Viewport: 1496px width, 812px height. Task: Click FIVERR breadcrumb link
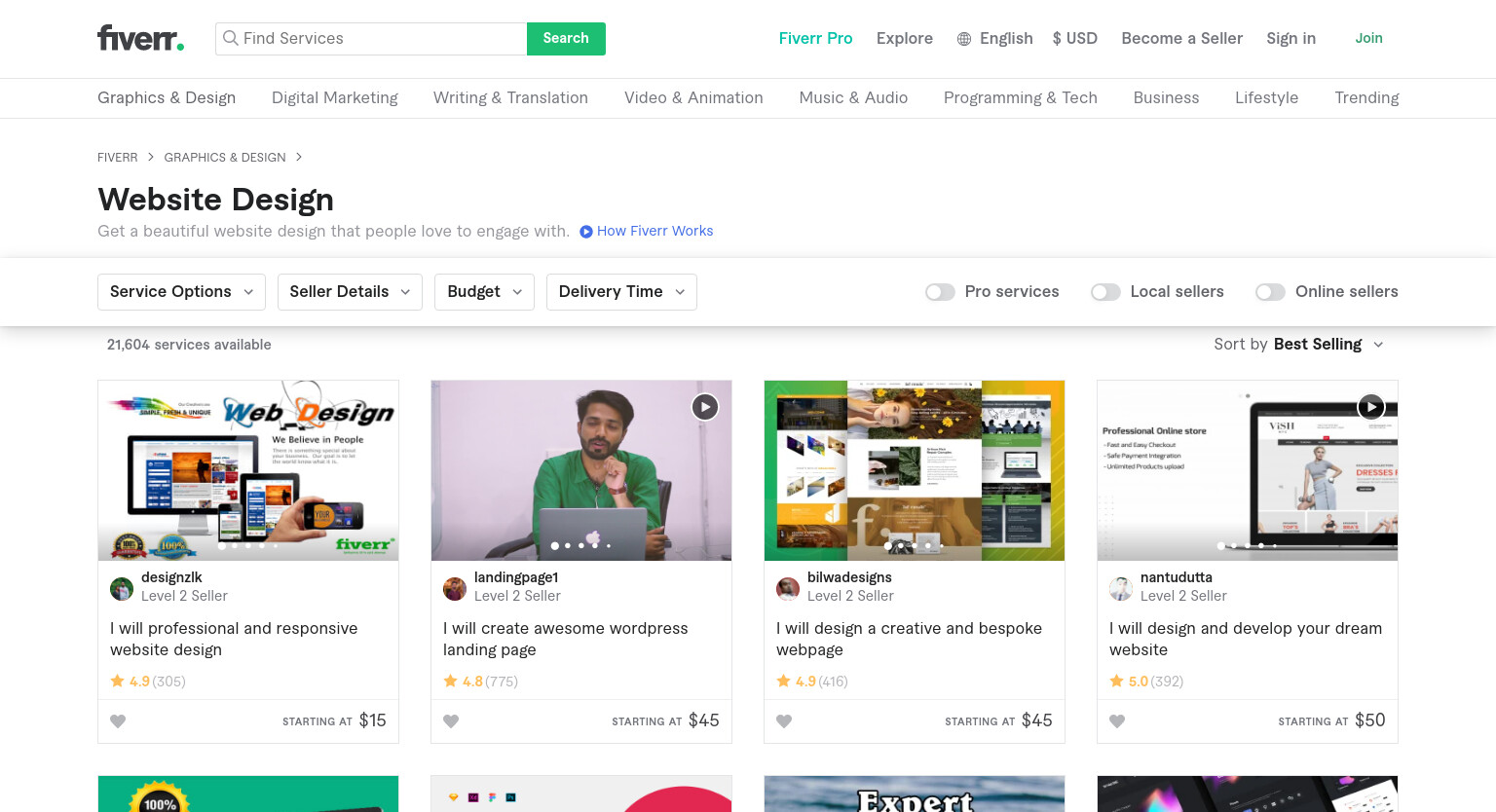(x=117, y=158)
